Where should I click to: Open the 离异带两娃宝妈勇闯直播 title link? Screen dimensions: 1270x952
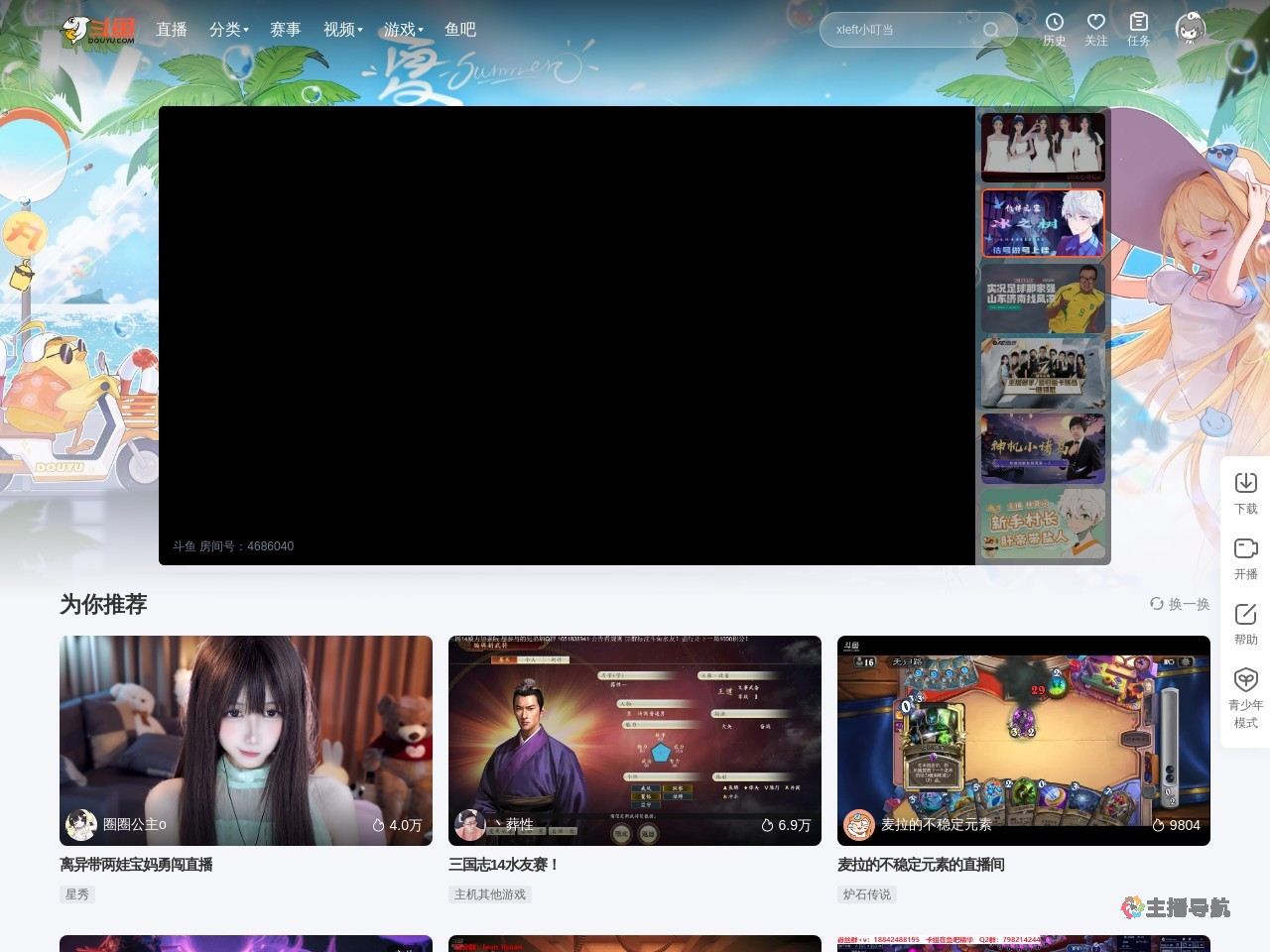click(x=136, y=865)
